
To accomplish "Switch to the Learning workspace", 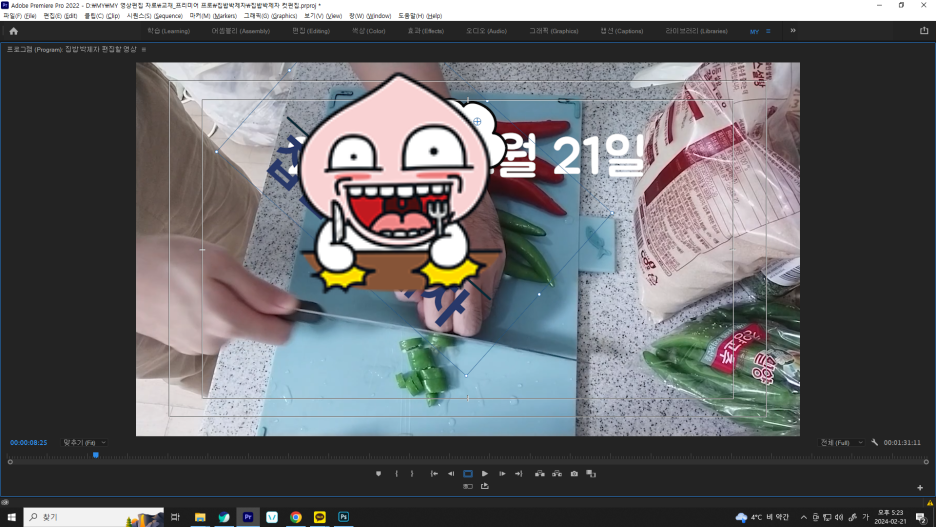I will (168, 31).
